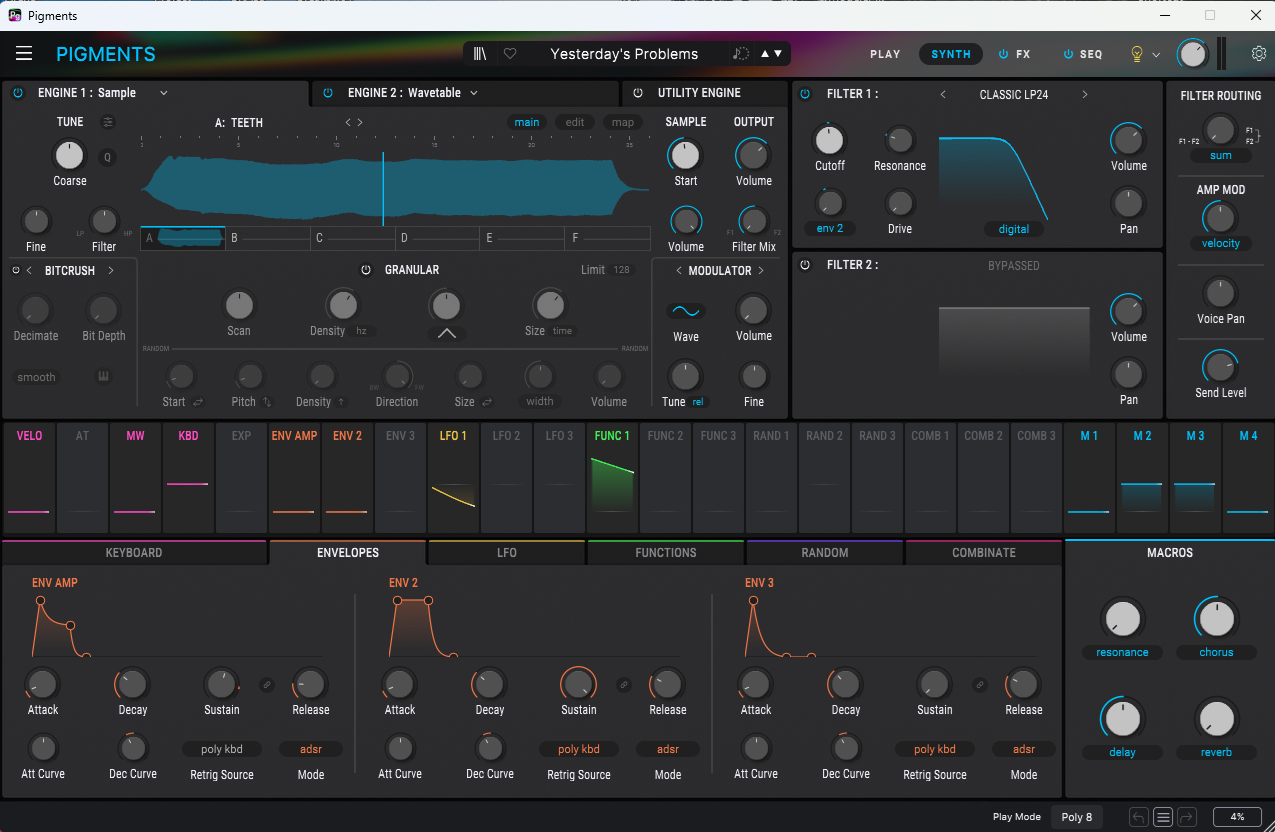The image size is (1275, 832).
Task: Select next filter type after CLASSIC LP24
Action: (1085, 94)
